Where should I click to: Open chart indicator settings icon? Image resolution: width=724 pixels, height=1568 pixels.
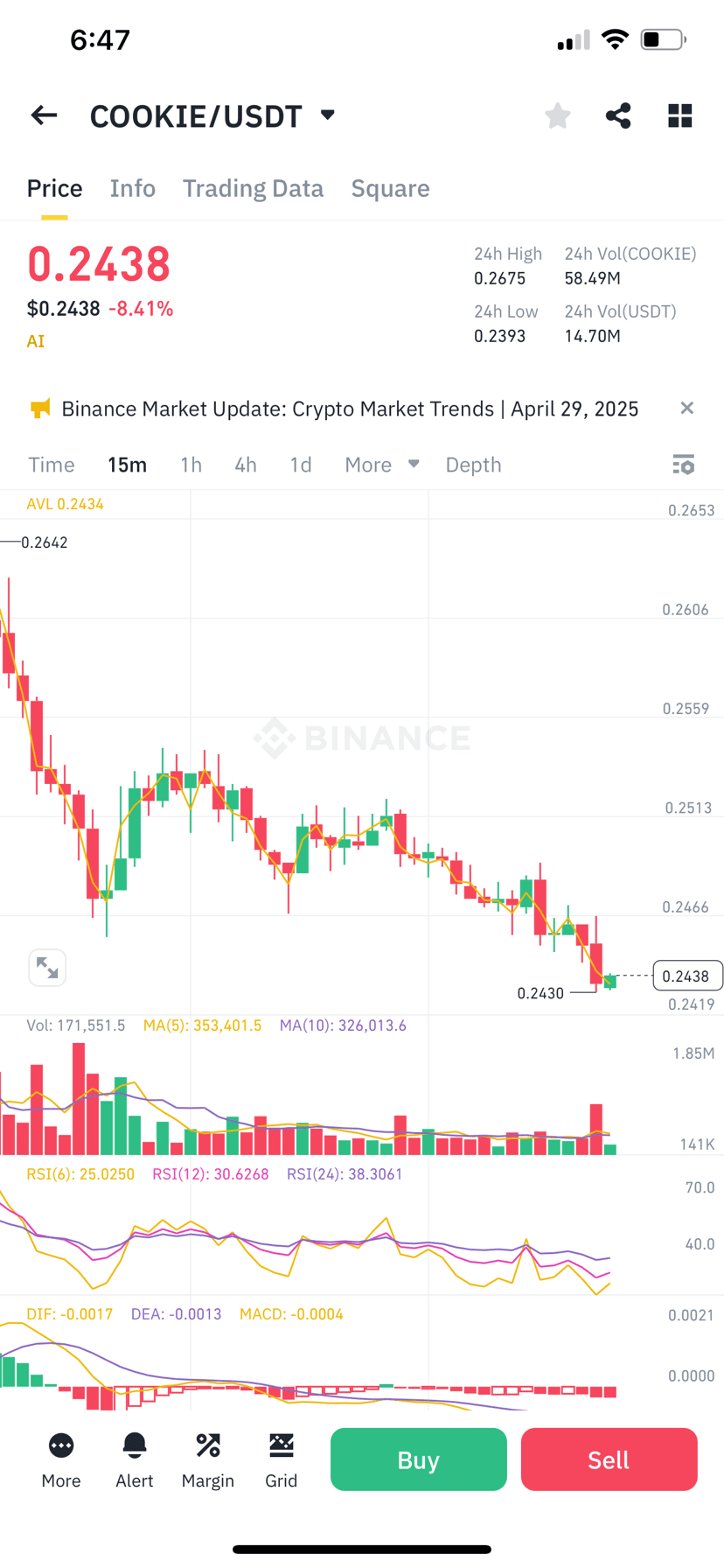[x=683, y=465]
